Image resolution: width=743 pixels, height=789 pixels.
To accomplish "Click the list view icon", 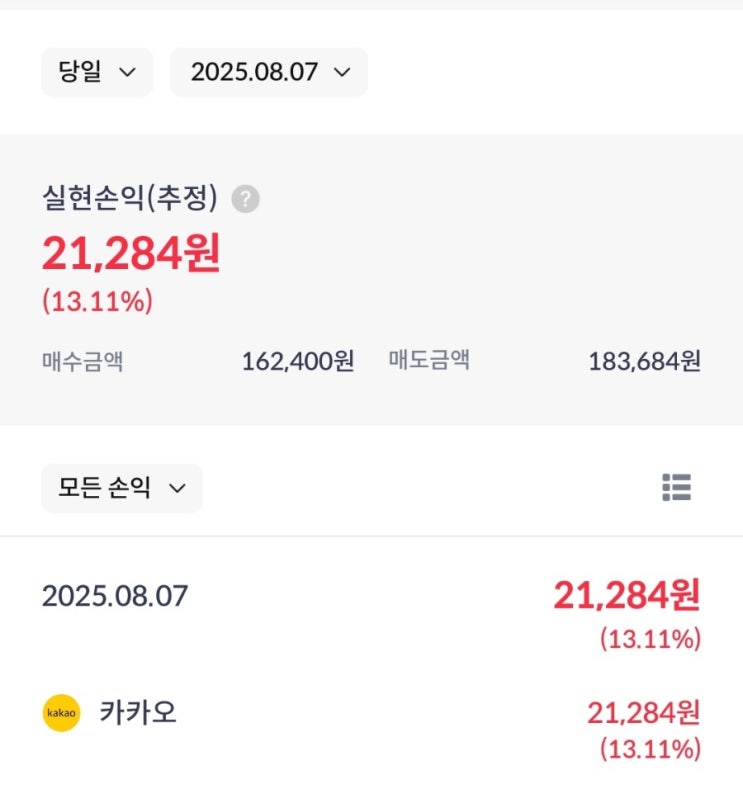I will tap(676, 488).
